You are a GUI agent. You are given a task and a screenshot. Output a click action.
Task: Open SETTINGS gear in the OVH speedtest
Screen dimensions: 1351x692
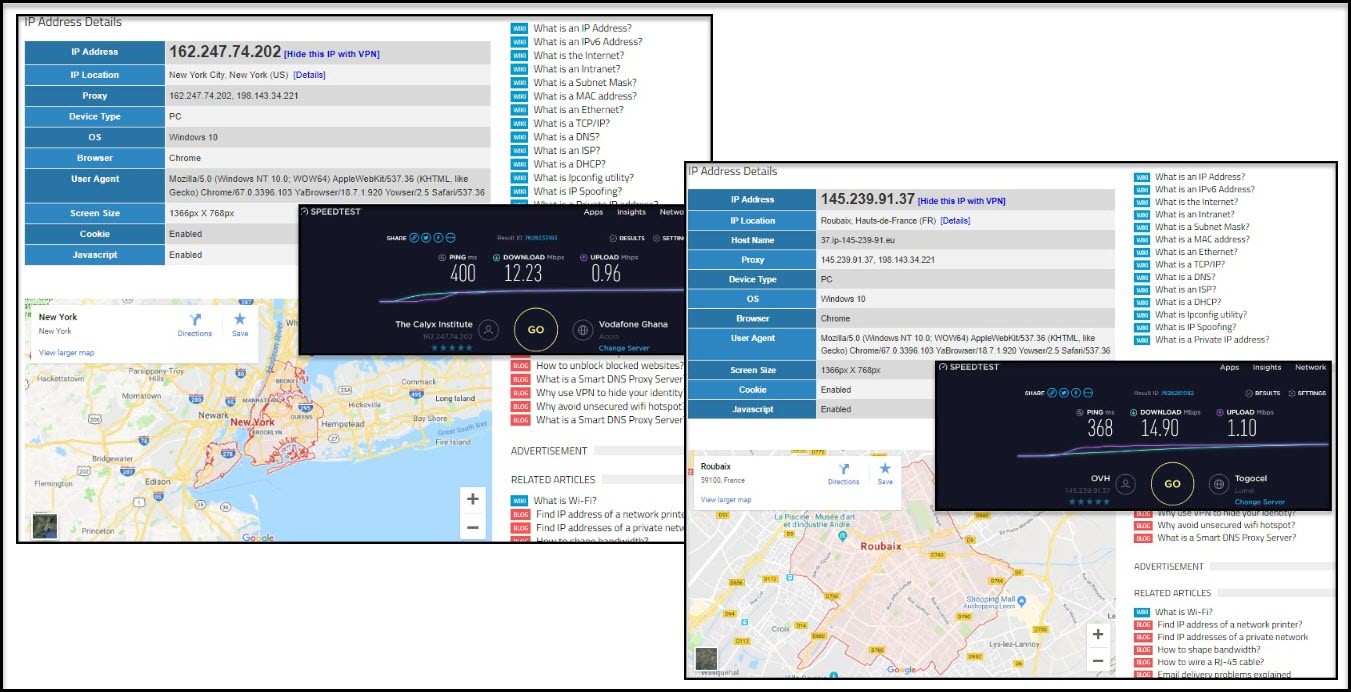point(1308,393)
